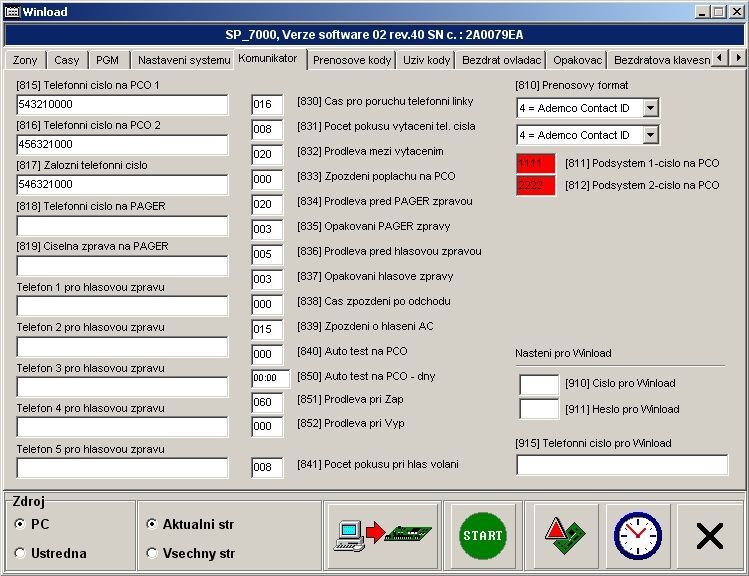
Task: Switch to the Zony tab
Action: 25,60
